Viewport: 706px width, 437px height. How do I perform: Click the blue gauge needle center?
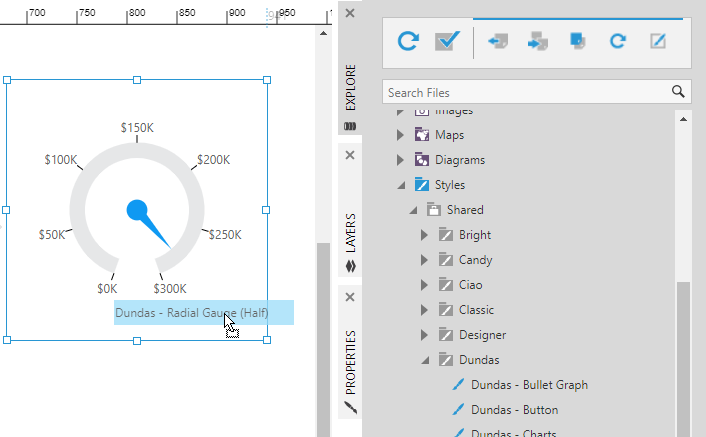coord(138,210)
